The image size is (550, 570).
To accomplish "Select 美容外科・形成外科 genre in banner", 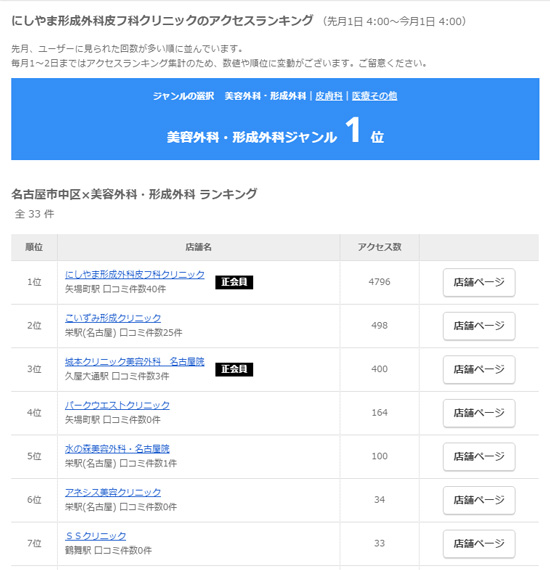I will (265, 96).
